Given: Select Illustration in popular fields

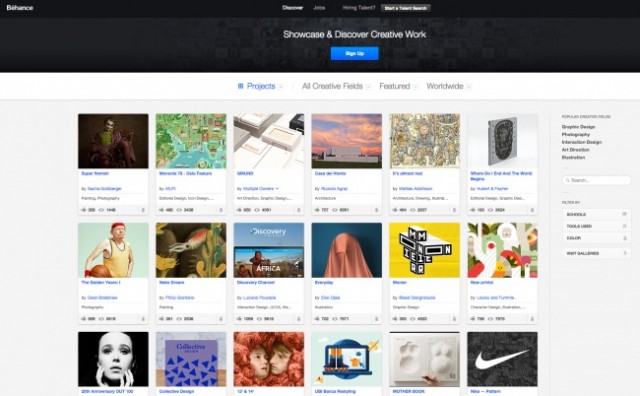Looking at the screenshot, I should pyautogui.click(x=573, y=157).
